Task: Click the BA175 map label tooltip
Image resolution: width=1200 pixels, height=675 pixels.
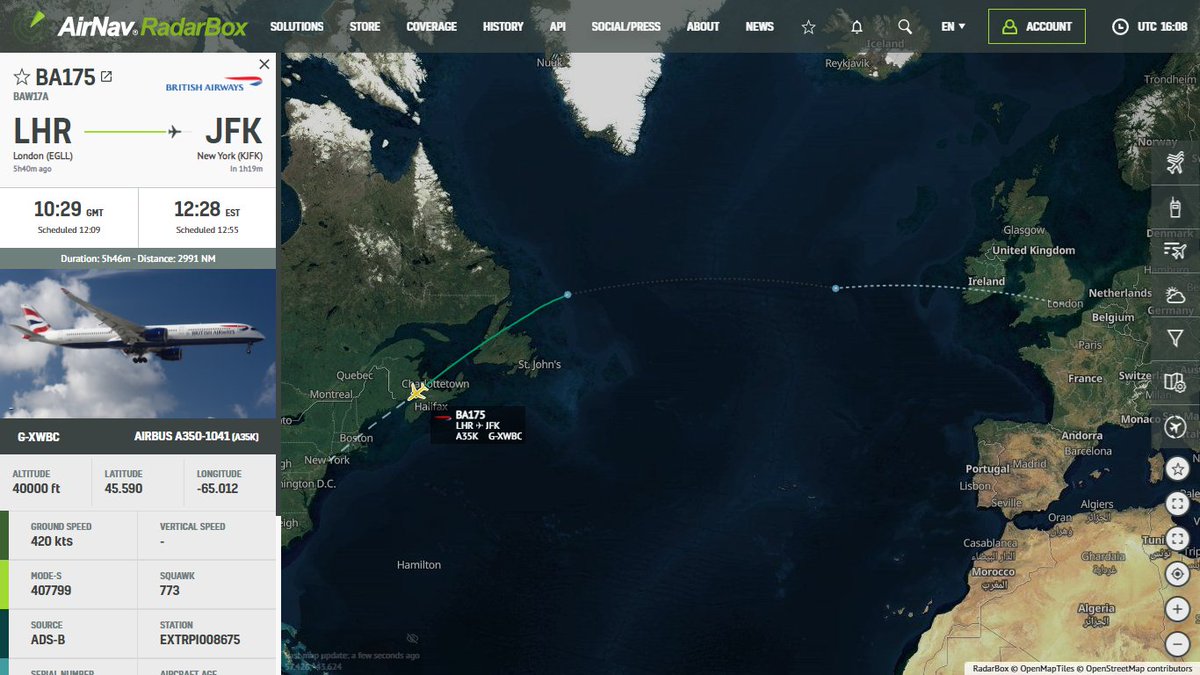Action: (478, 425)
